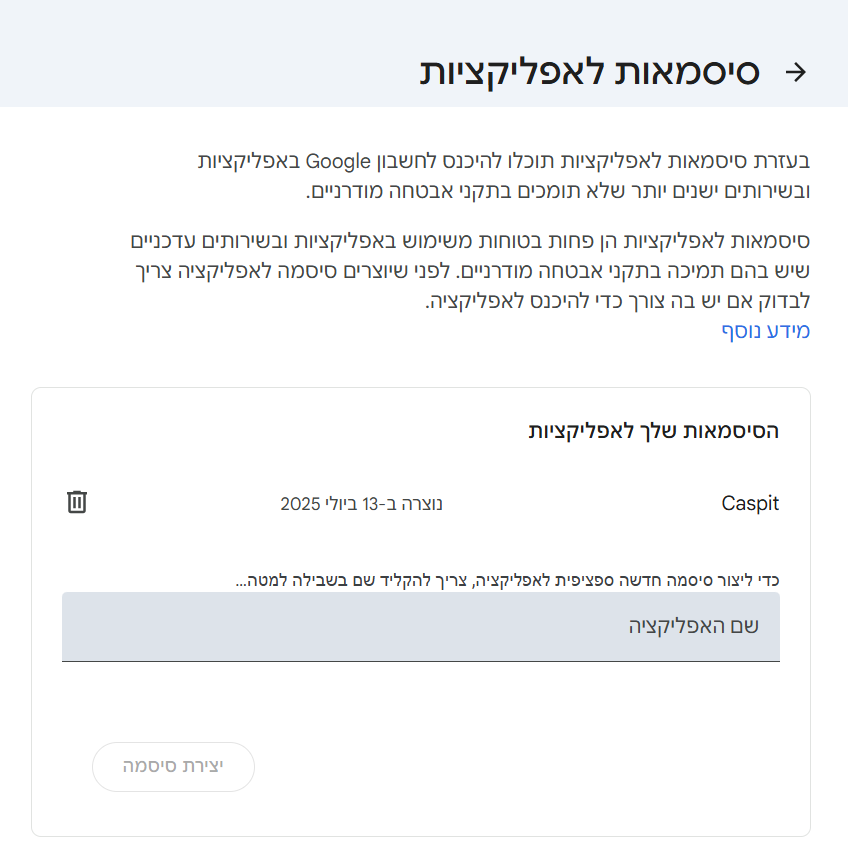Click the blank area right of create button
Image resolution: width=848 pixels, height=852 pixels.
coord(520,767)
